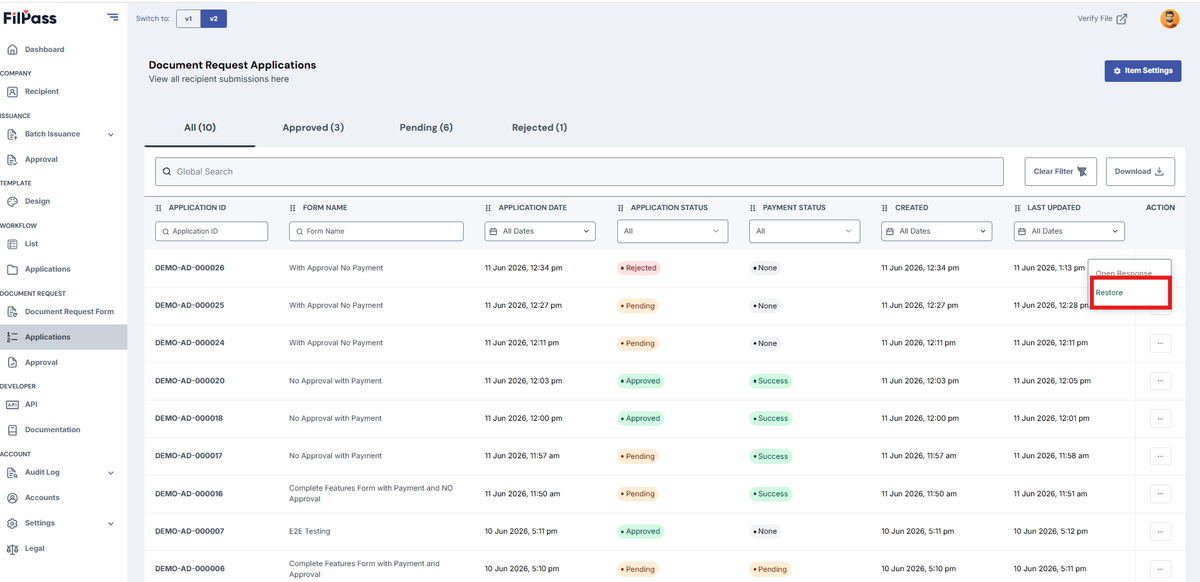Screen dimensions: 1200x582
Task: Open the Legal scales icon in sidebar
Action: click(12, 548)
